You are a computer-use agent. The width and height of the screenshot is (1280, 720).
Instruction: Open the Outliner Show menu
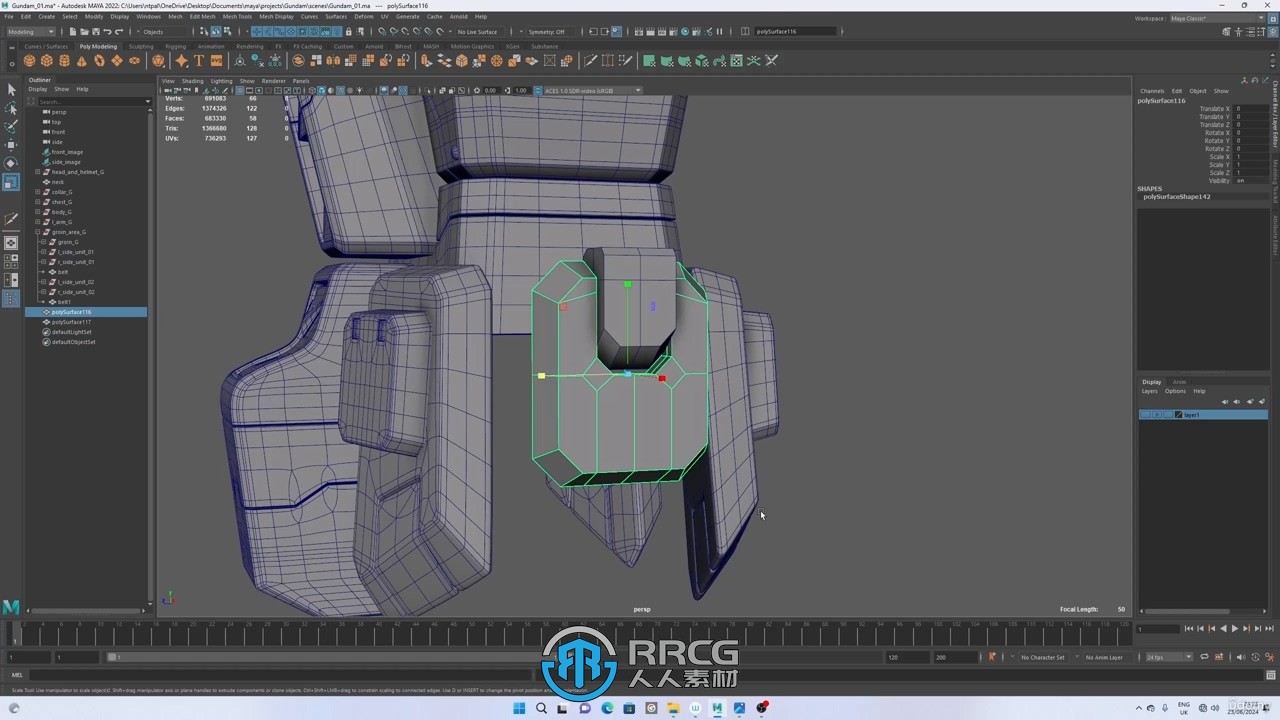tap(62, 89)
